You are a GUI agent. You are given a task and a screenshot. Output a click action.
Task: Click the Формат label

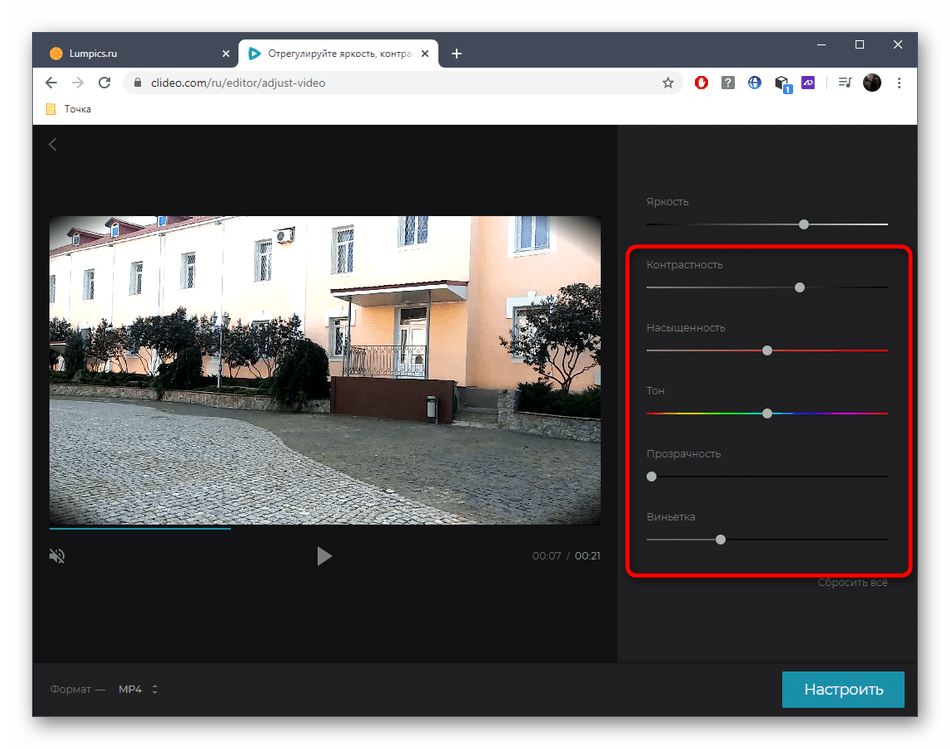click(70, 689)
